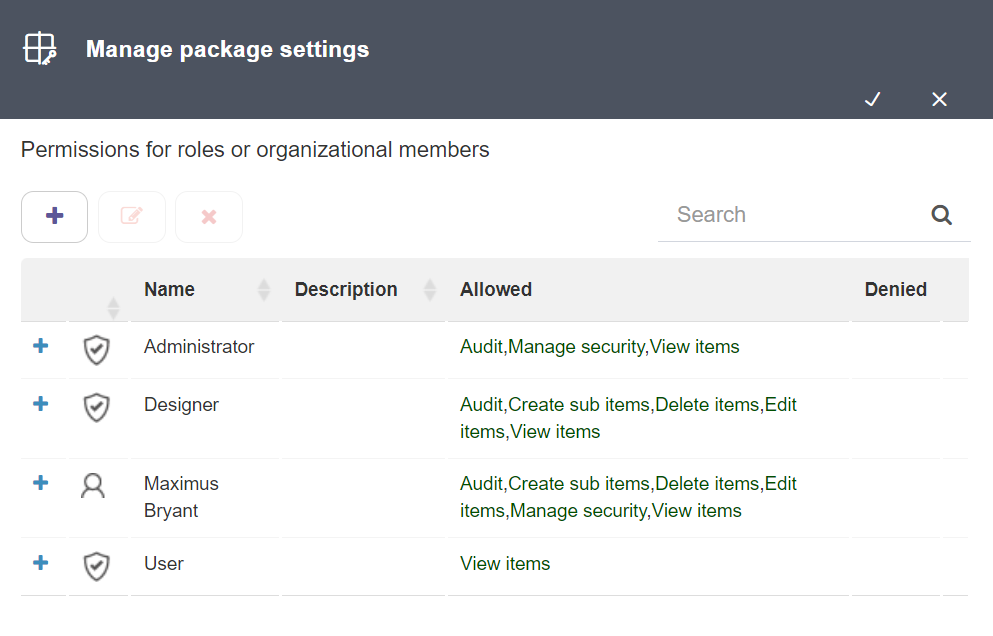The image size is (993, 636).
Task: Expand the User row
Action: click(x=41, y=563)
